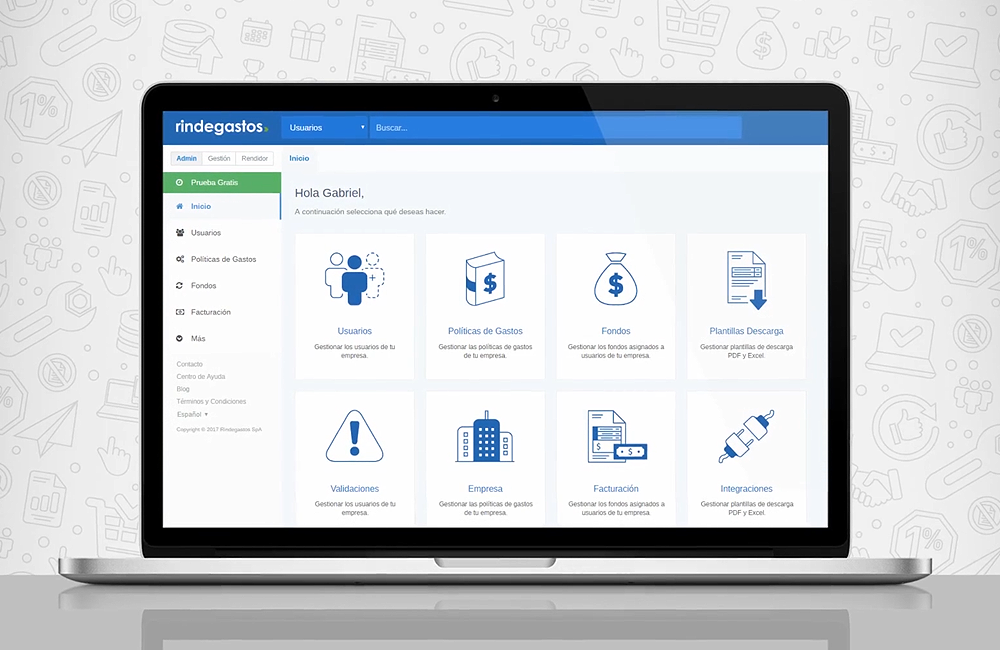Switch to the Gestión role toggle
The image size is (1000, 650).
[219, 158]
